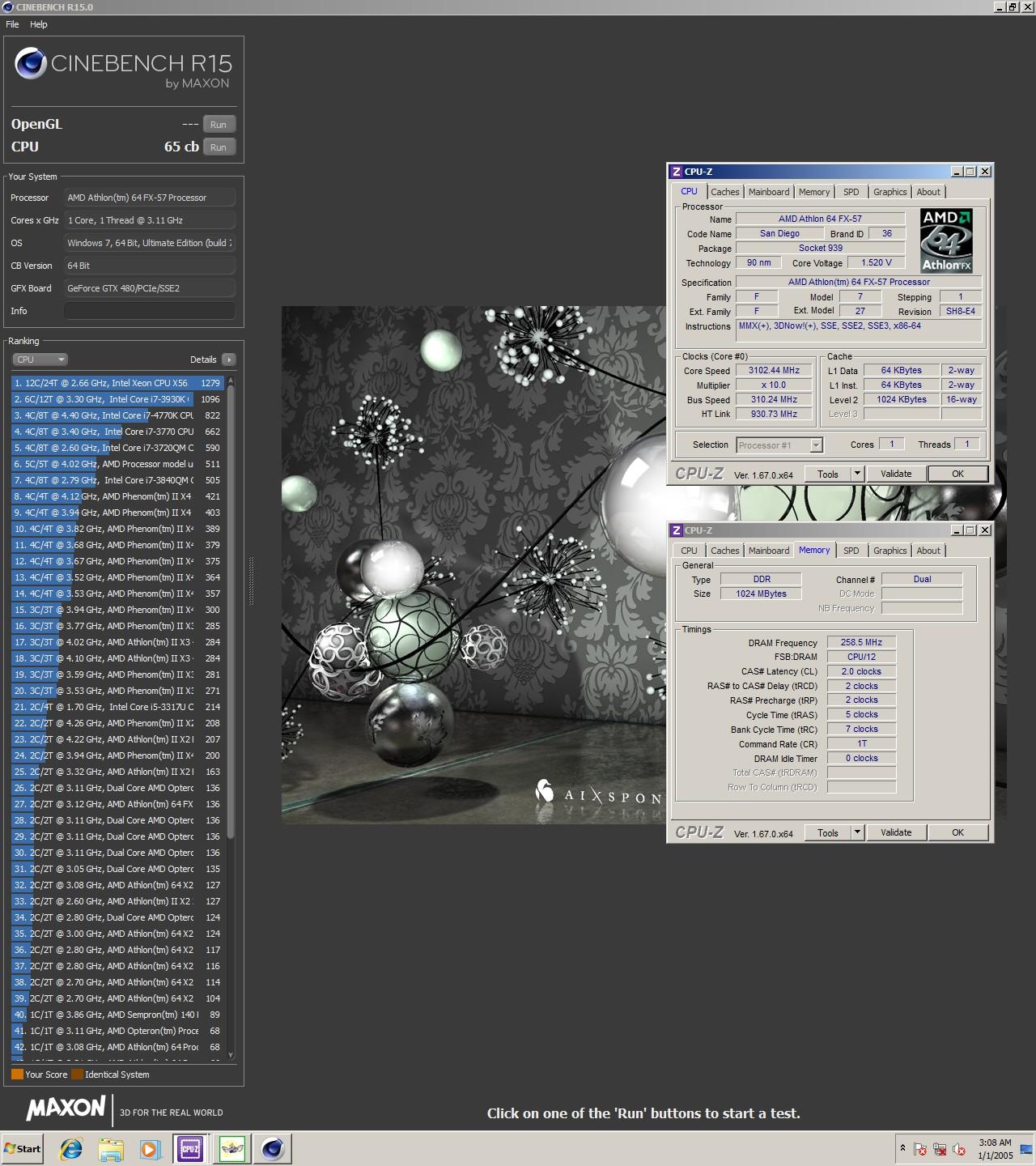Open Windows Explorer folder in taskbar
This screenshot has width=1036, height=1166.
(110, 1148)
